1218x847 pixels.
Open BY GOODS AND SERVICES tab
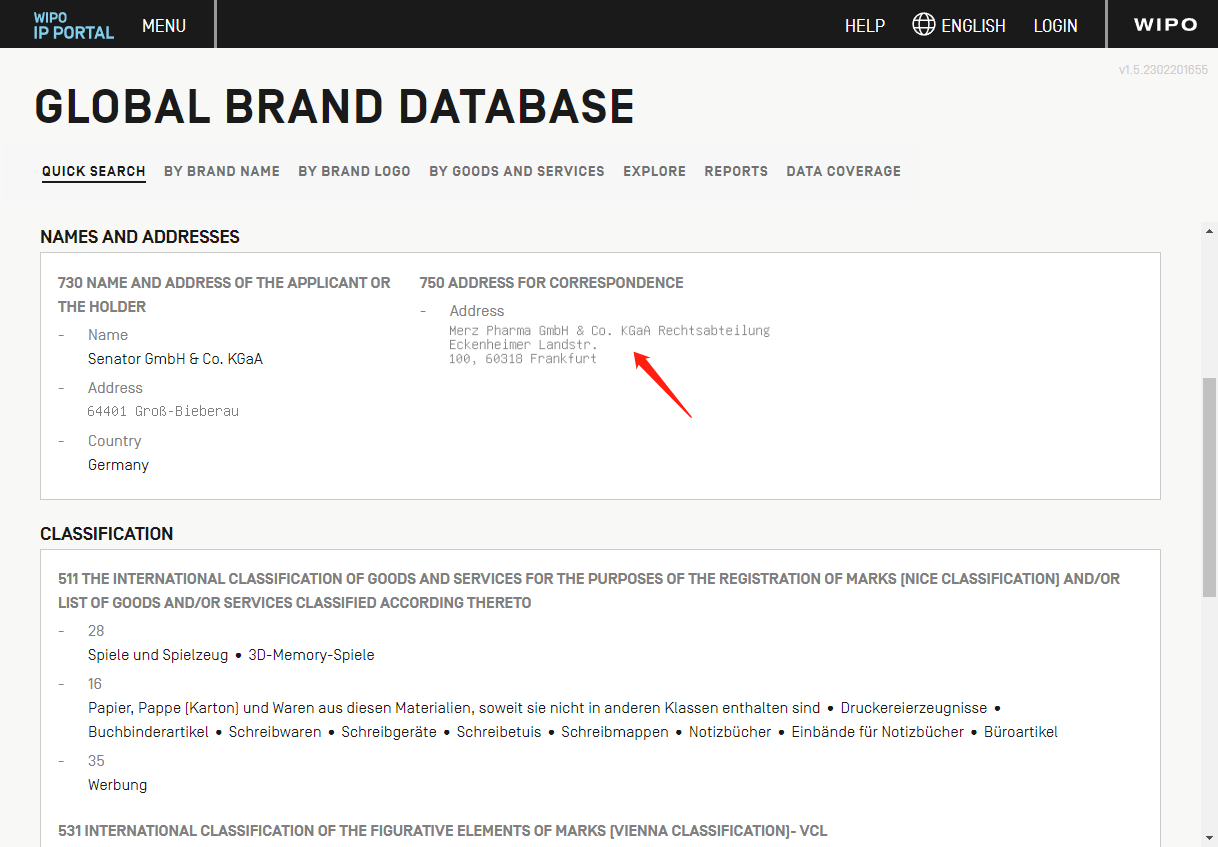(517, 171)
